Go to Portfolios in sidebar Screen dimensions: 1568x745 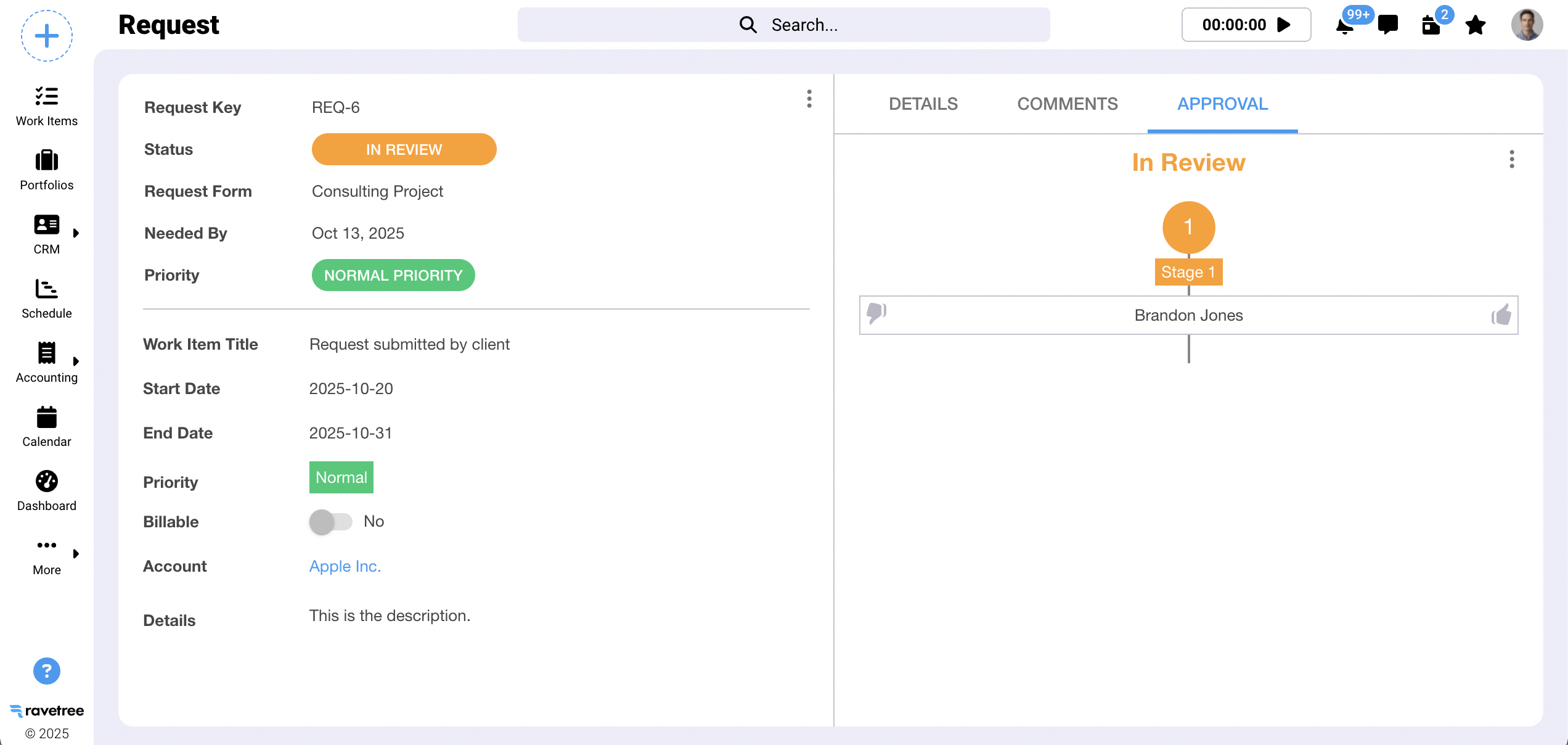[x=47, y=170]
